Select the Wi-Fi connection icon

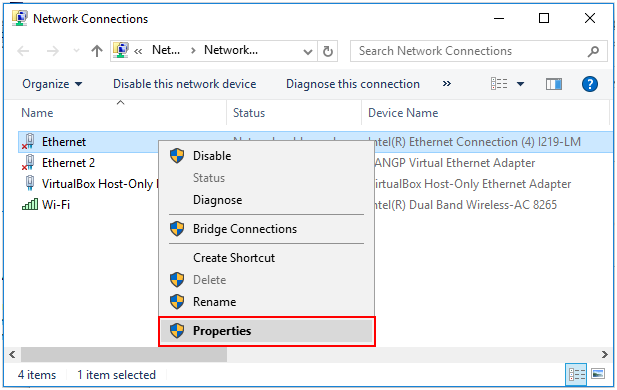click(30, 205)
